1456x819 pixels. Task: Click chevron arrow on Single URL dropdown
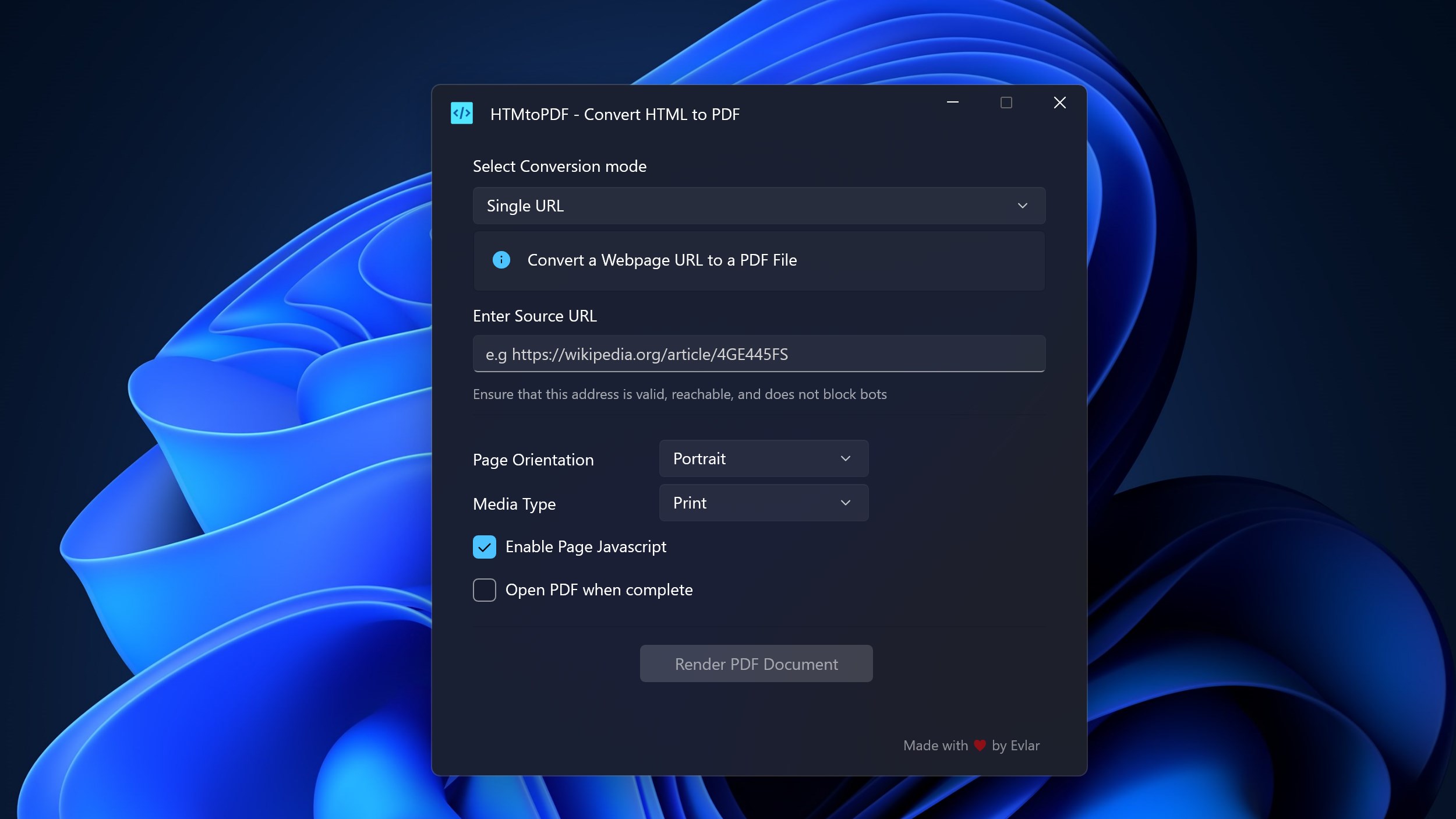pyautogui.click(x=1022, y=206)
